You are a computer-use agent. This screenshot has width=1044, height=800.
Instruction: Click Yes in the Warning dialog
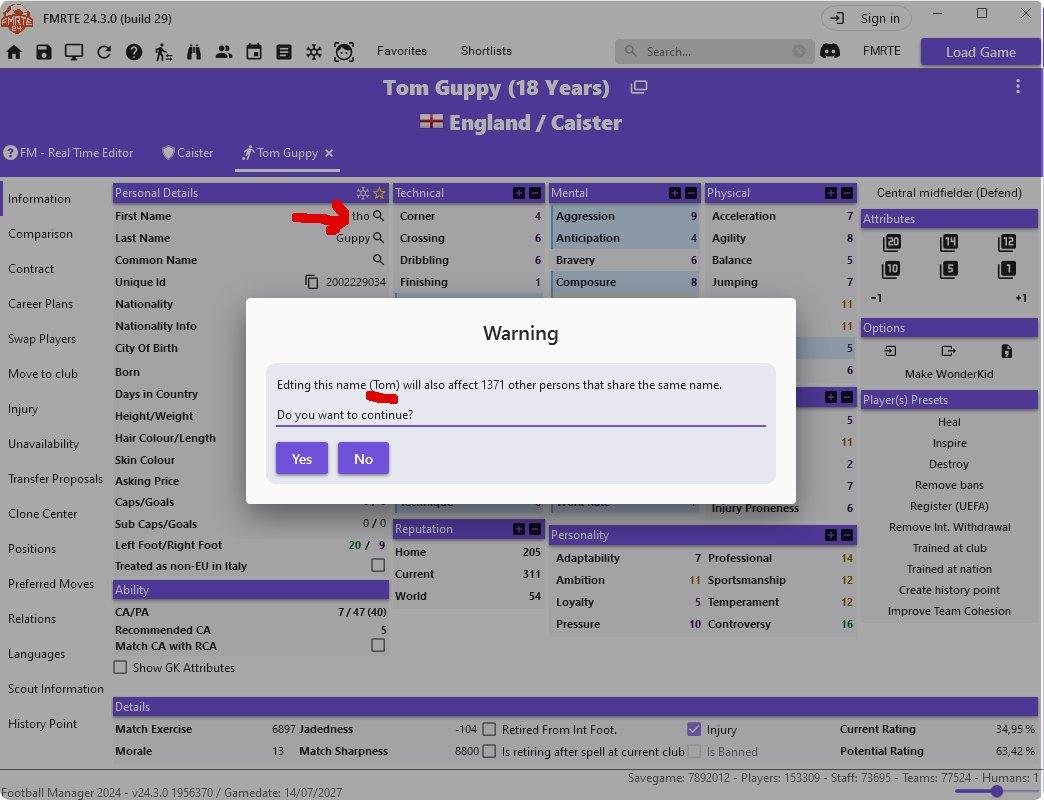(x=301, y=458)
